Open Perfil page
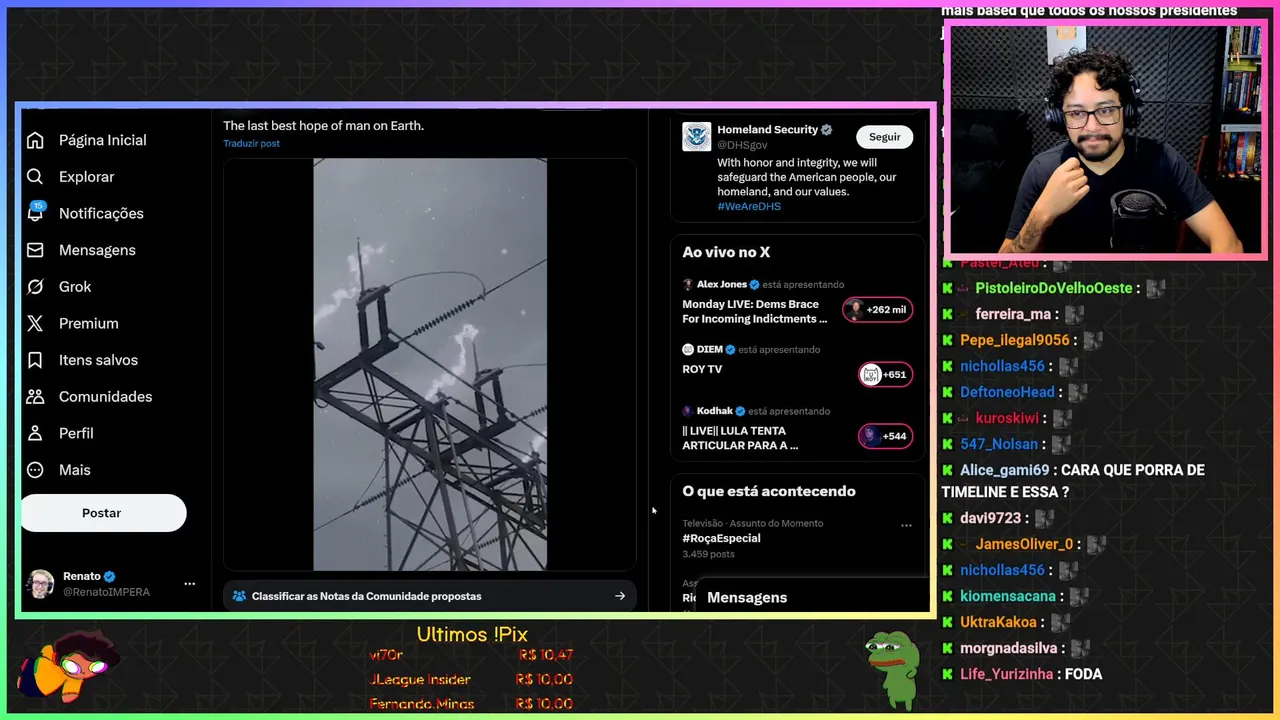This screenshot has width=1280, height=720. pyautogui.click(x=76, y=433)
